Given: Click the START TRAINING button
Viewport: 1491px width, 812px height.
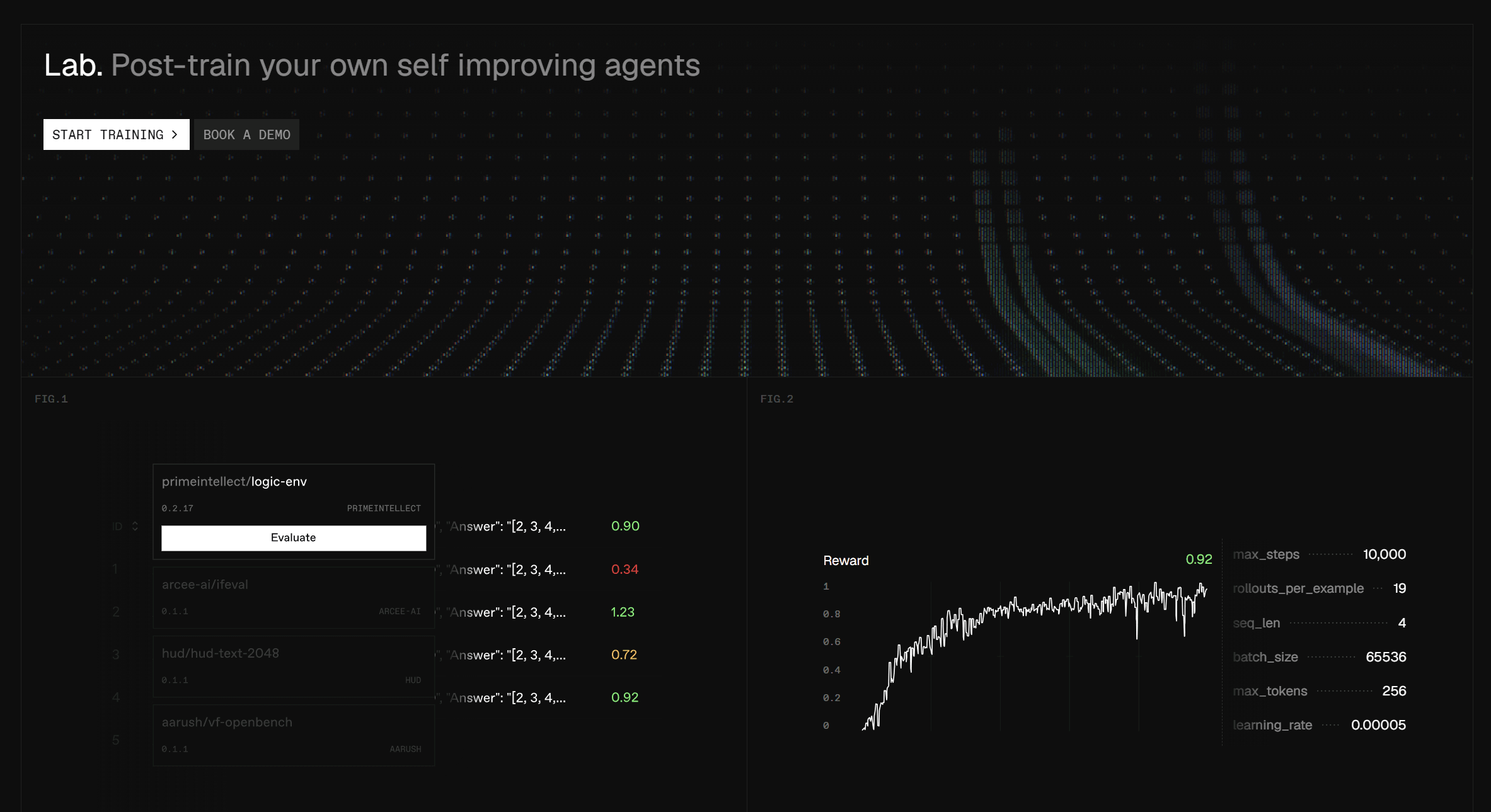Looking at the screenshot, I should click(x=116, y=134).
